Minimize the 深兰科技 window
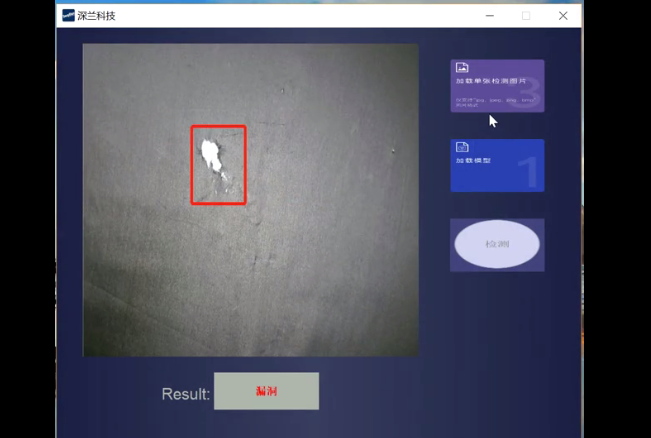 [489, 15]
